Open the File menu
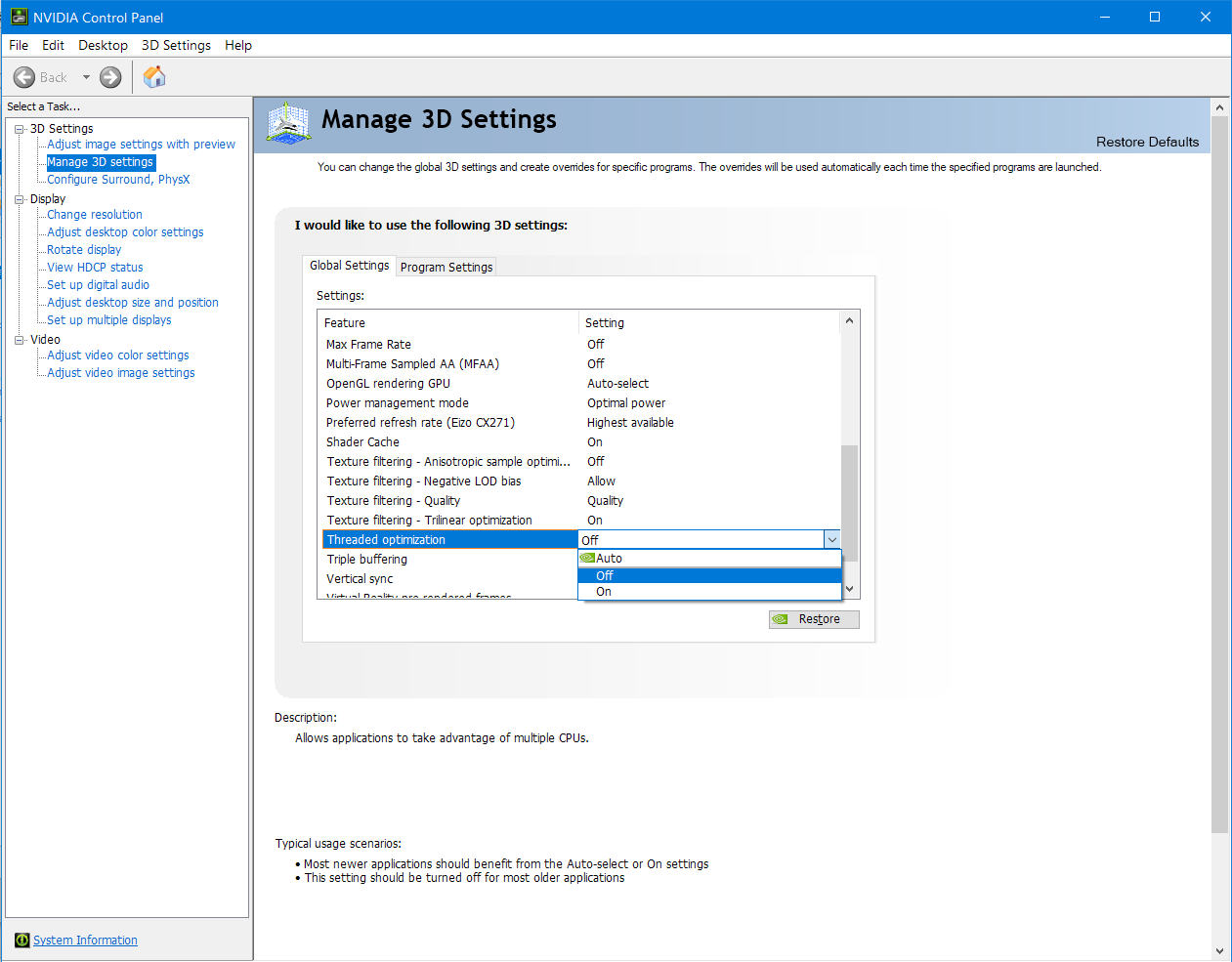This screenshot has height=962, width=1232. click(19, 45)
